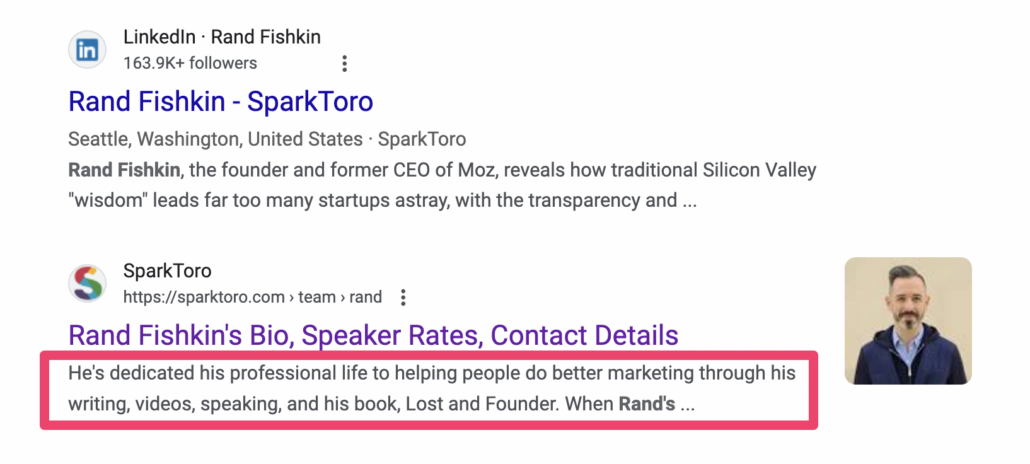This screenshot has height=464, width=1030.
Task: Open the "Rand Fishkin - SparkToro" result link
Action: pos(220,101)
